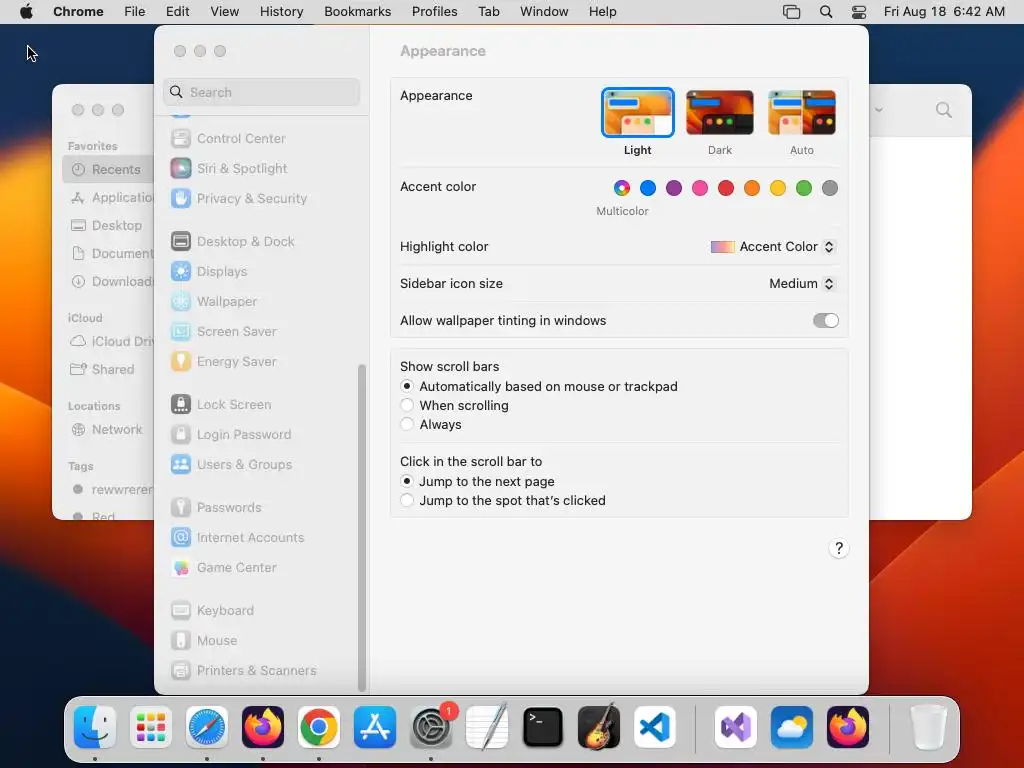This screenshot has width=1024, height=768.
Task: Choose green accent color
Action: [804, 188]
